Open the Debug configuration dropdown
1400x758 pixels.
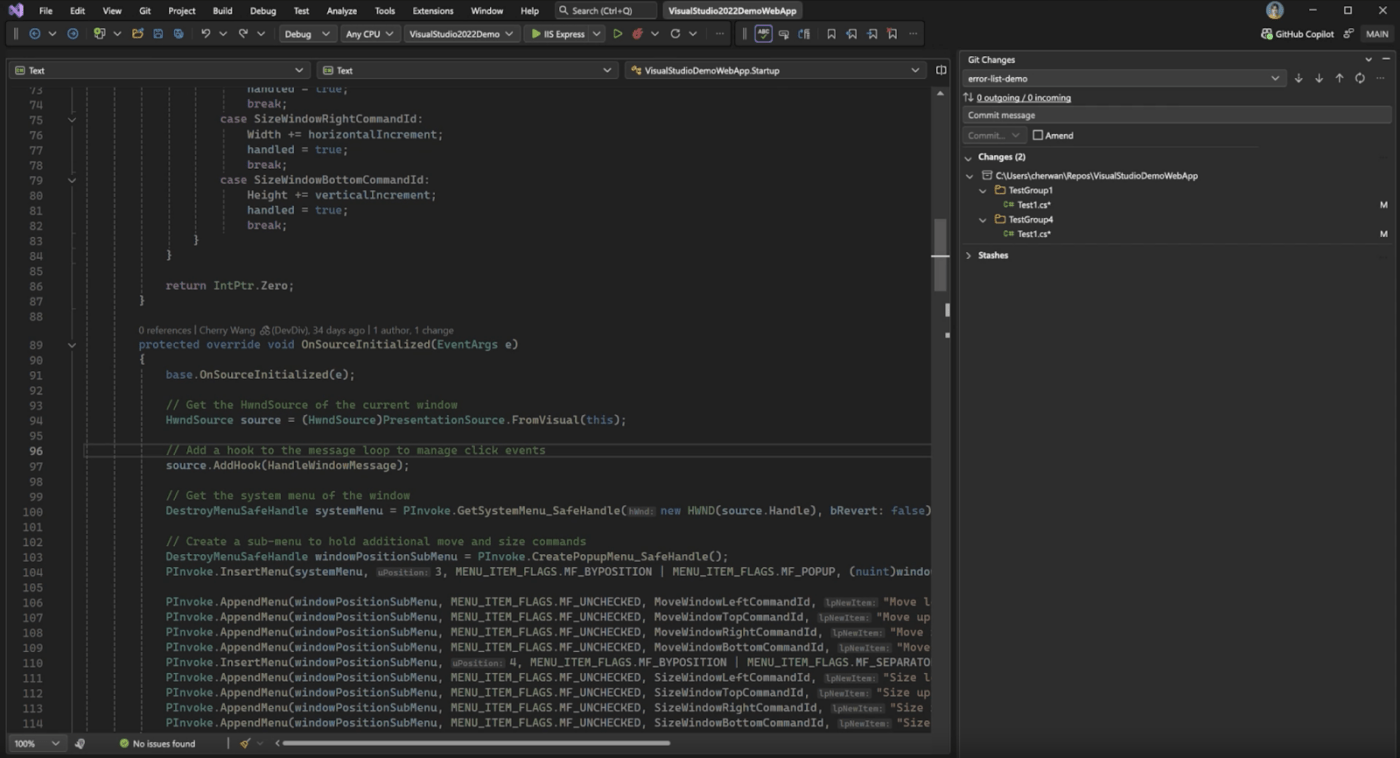coord(307,33)
